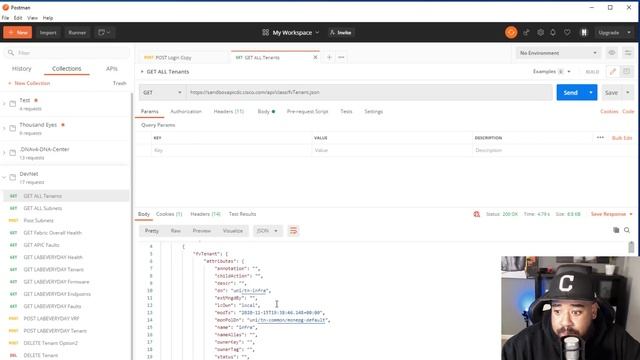The height and width of the screenshot is (360, 640).
Task: Click the Invite button
Action: (341, 32)
